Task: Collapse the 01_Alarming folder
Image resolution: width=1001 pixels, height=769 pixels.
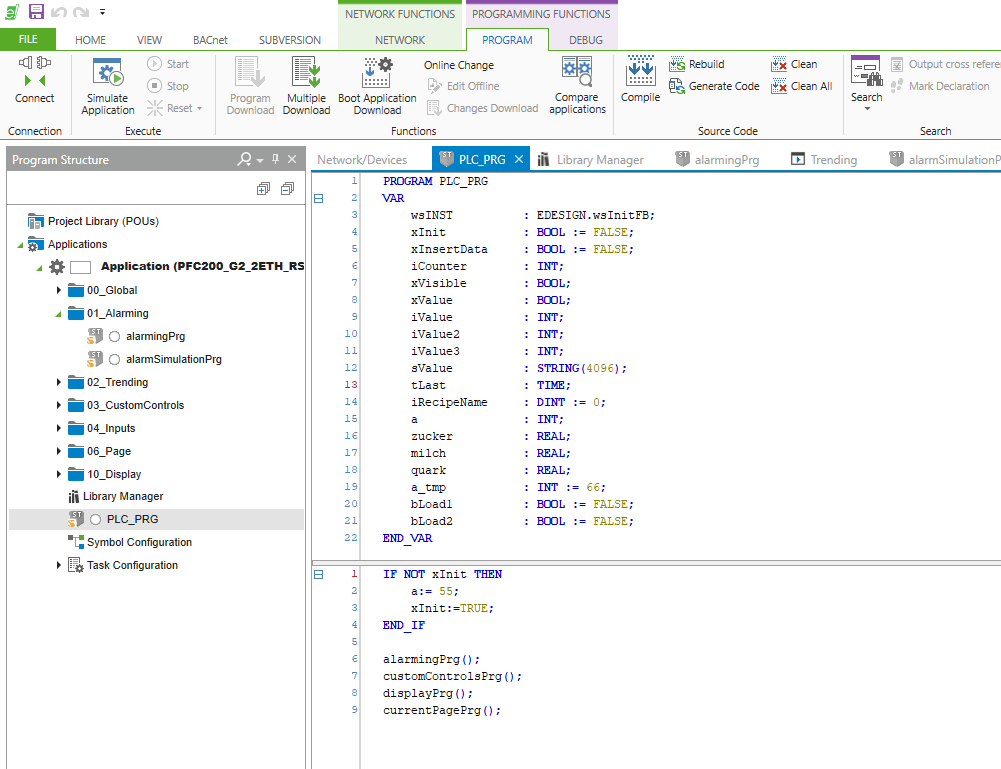Action: 59,314
